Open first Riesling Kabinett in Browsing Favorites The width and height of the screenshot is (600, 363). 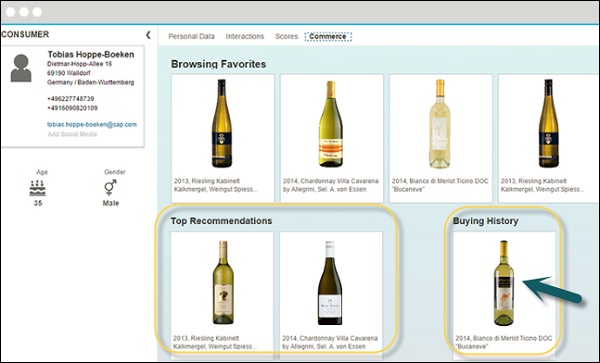point(223,138)
